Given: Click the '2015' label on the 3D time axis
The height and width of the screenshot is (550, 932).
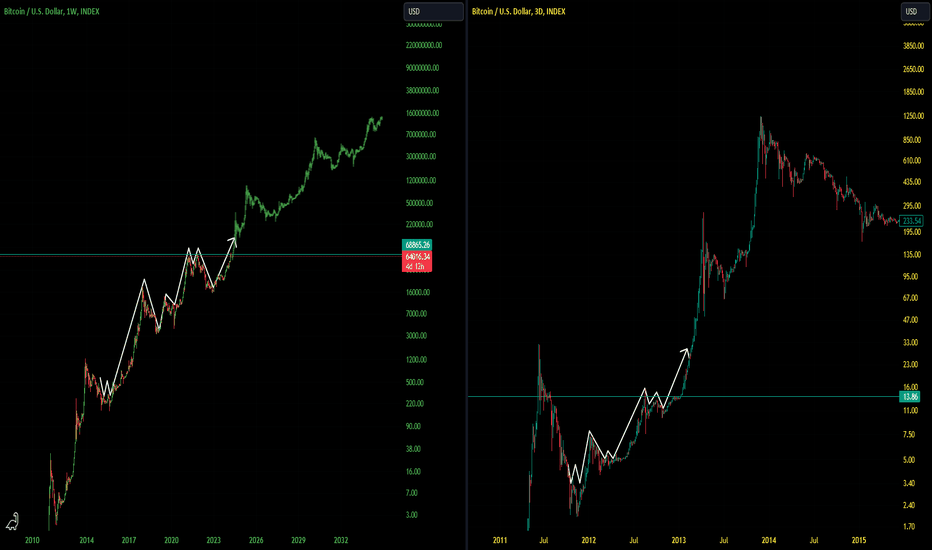Looking at the screenshot, I should click(859, 540).
